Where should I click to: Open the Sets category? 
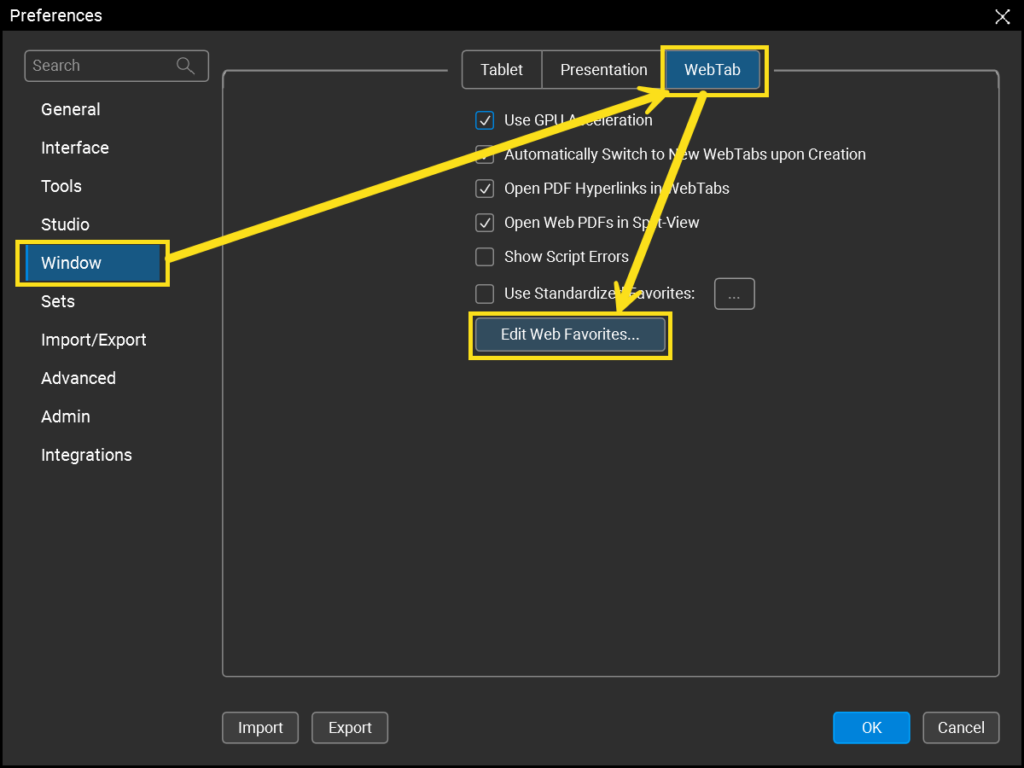[58, 301]
